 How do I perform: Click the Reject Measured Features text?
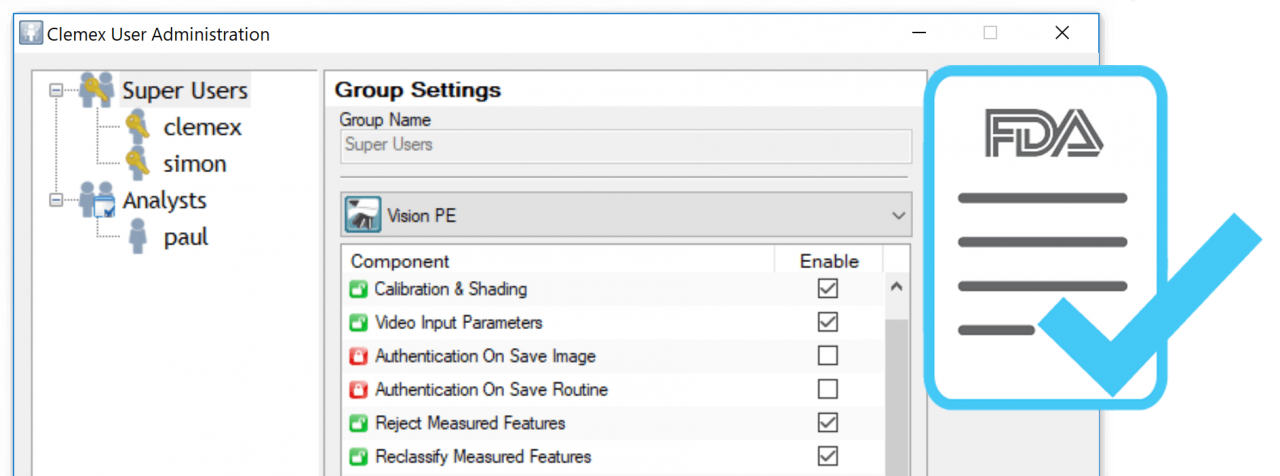pos(470,423)
